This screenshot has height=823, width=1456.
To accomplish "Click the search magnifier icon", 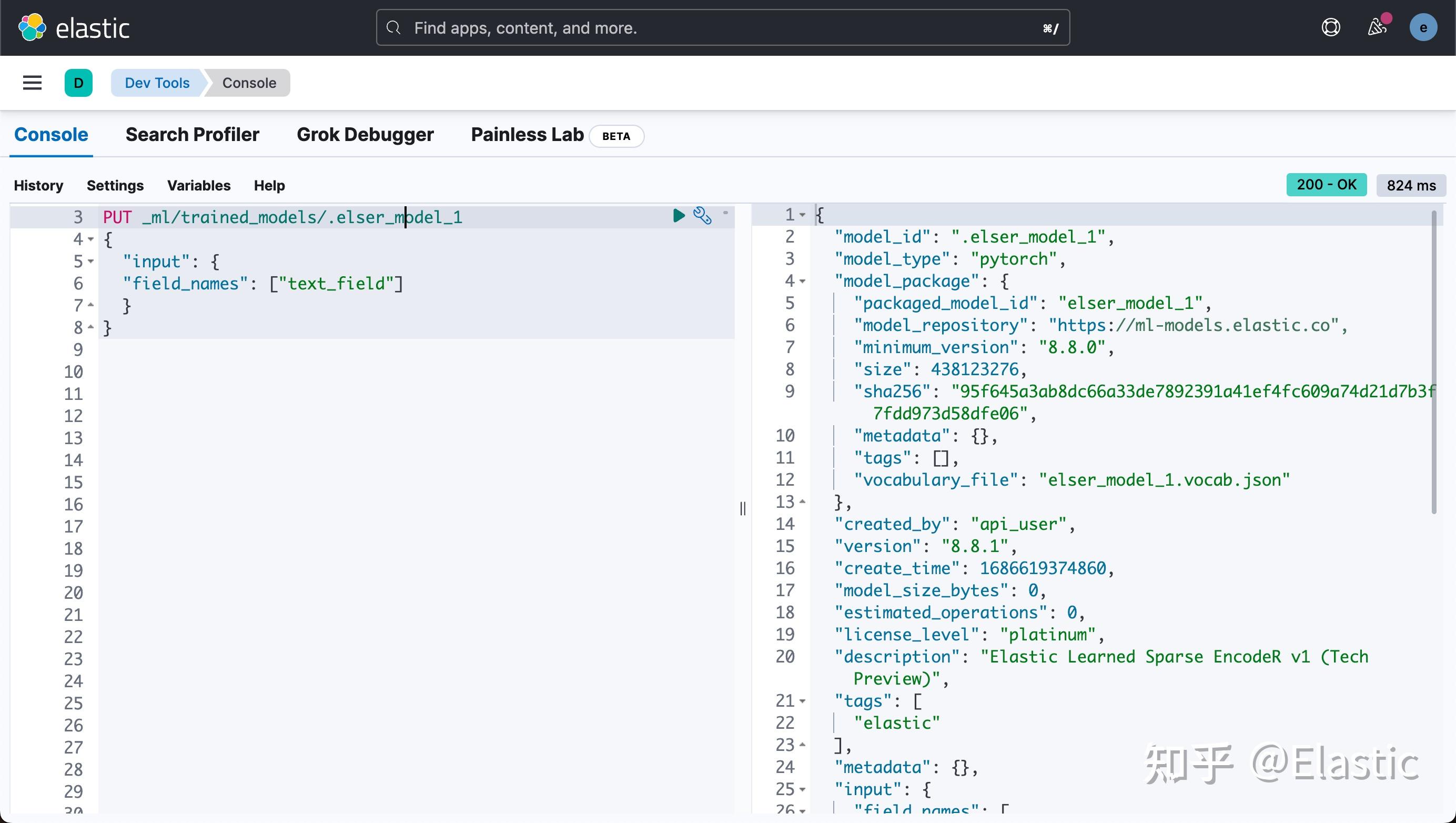I will tap(393, 27).
